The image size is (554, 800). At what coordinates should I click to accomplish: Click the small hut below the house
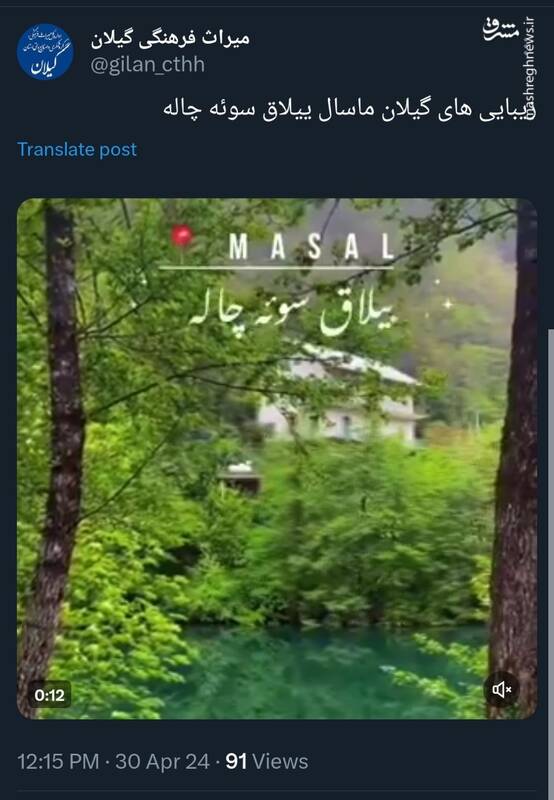tap(240, 478)
